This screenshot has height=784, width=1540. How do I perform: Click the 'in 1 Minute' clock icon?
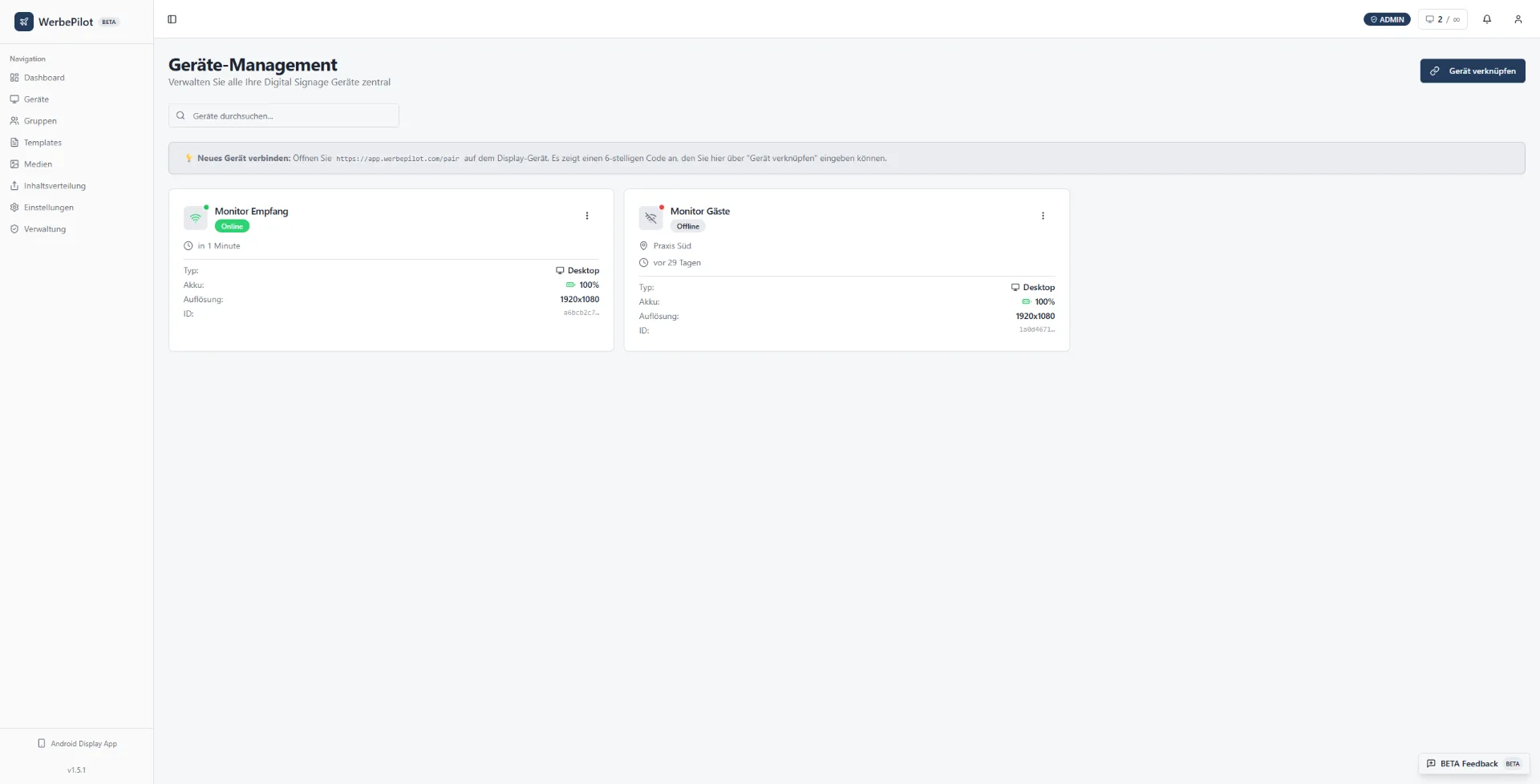pyautogui.click(x=188, y=246)
